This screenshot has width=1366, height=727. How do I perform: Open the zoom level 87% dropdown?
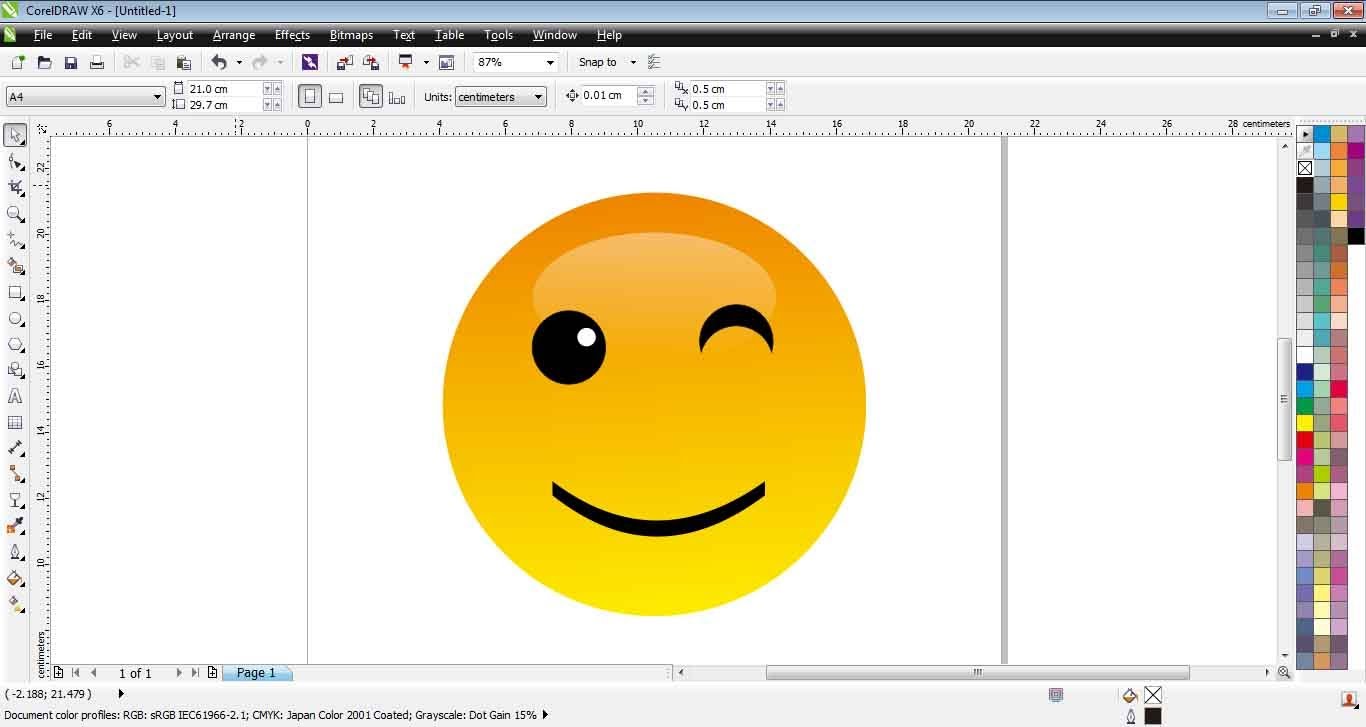(549, 62)
